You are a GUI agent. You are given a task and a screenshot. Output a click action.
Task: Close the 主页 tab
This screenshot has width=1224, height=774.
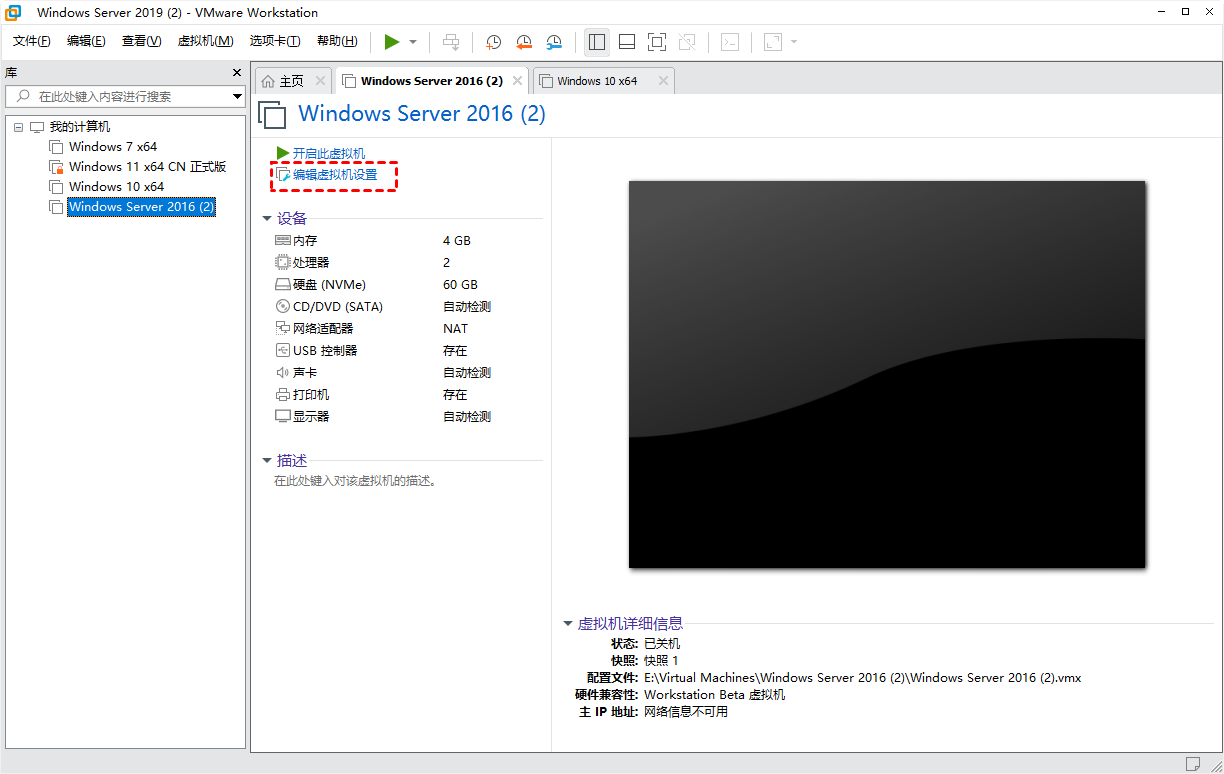coord(320,81)
